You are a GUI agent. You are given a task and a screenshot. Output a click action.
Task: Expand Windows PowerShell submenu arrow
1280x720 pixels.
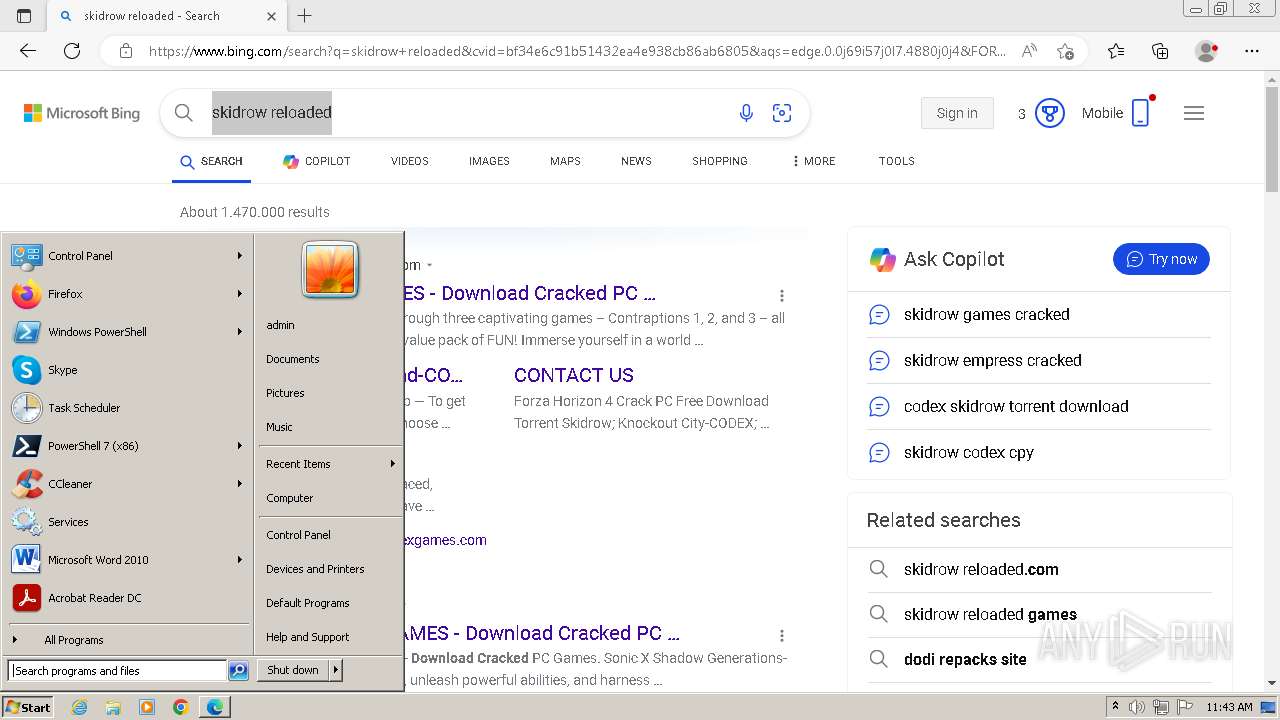[x=240, y=332]
